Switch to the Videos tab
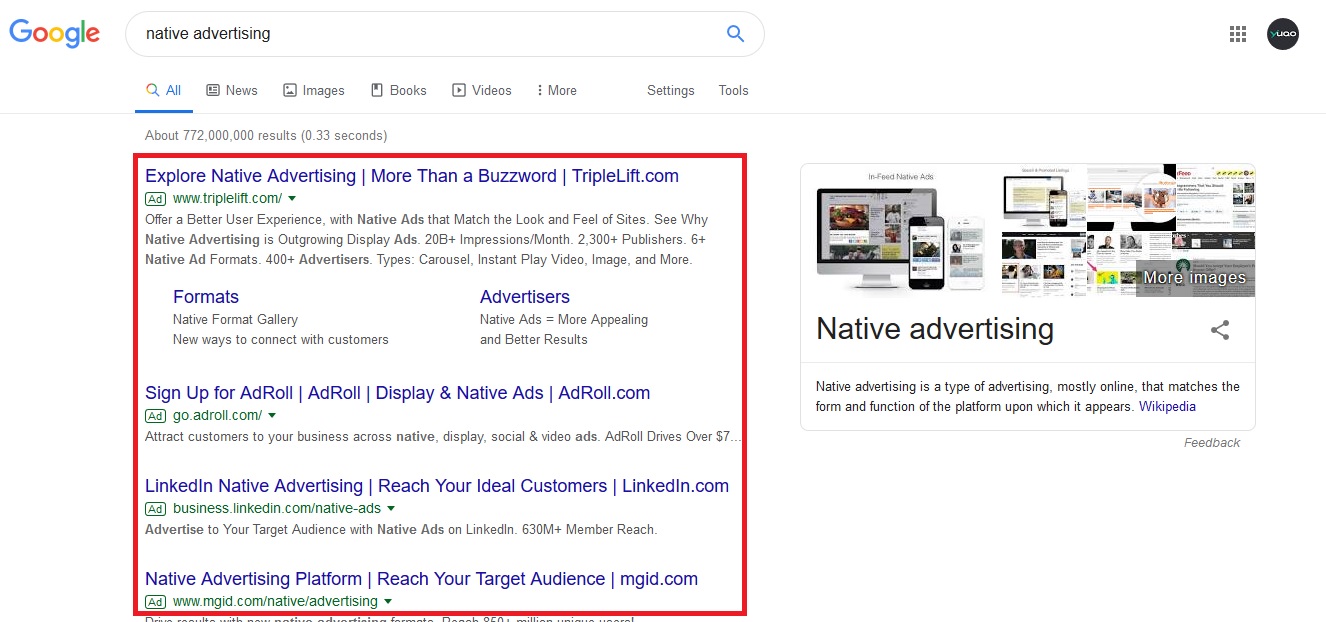Screen dimensions: 1326x622 pos(482,90)
